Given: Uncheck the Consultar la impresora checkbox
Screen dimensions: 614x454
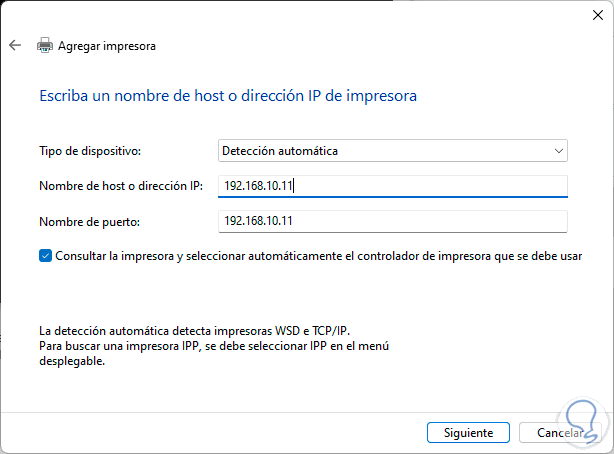Looking at the screenshot, I should (46, 256).
